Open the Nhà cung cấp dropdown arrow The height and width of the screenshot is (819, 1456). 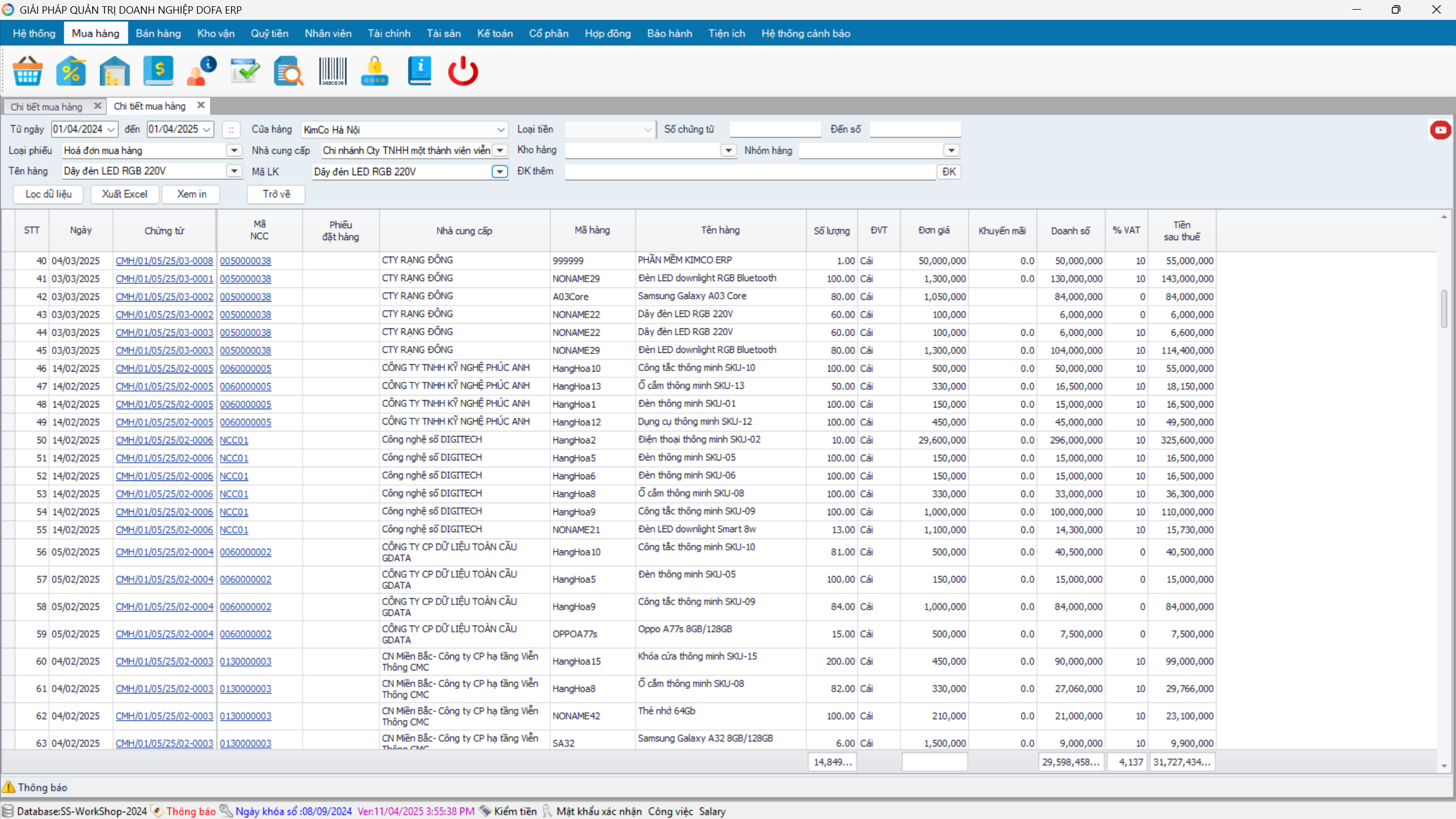[500, 150]
